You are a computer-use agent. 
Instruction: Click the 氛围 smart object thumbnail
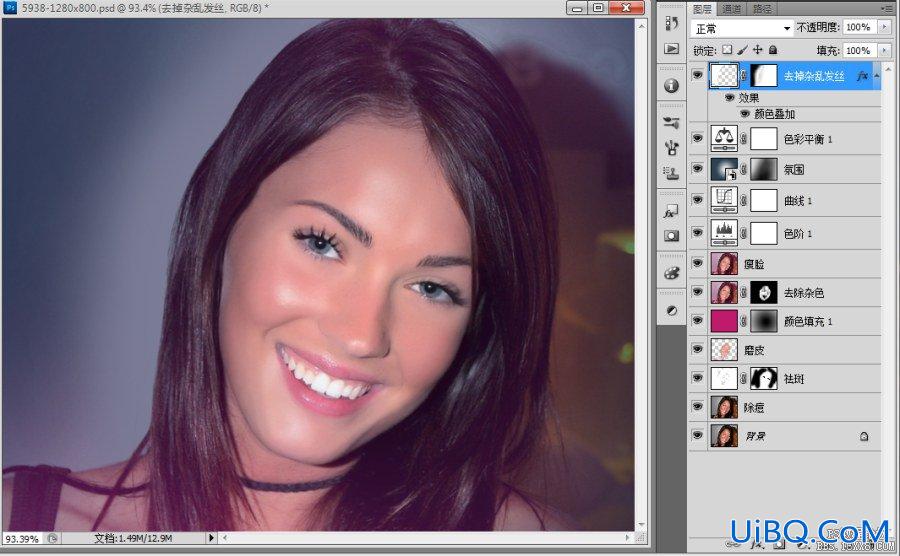[x=724, y=169]
